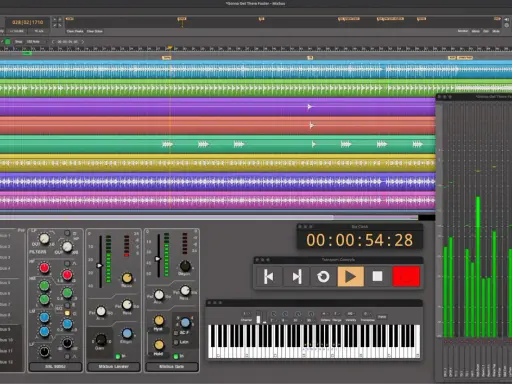This screenshot has width=512, height=384.
Task: Click the Leveler threshold fader handle
Action: point(99,266)
